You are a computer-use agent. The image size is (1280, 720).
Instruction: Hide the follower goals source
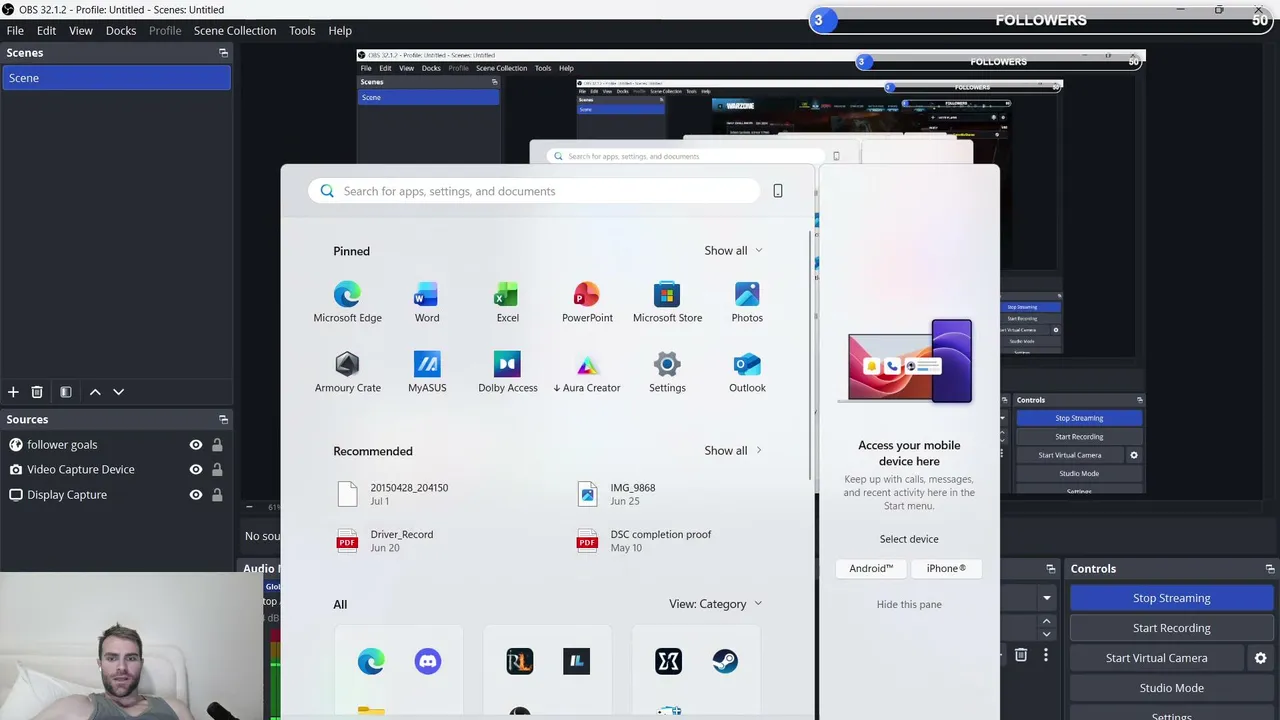coord(196,445)
